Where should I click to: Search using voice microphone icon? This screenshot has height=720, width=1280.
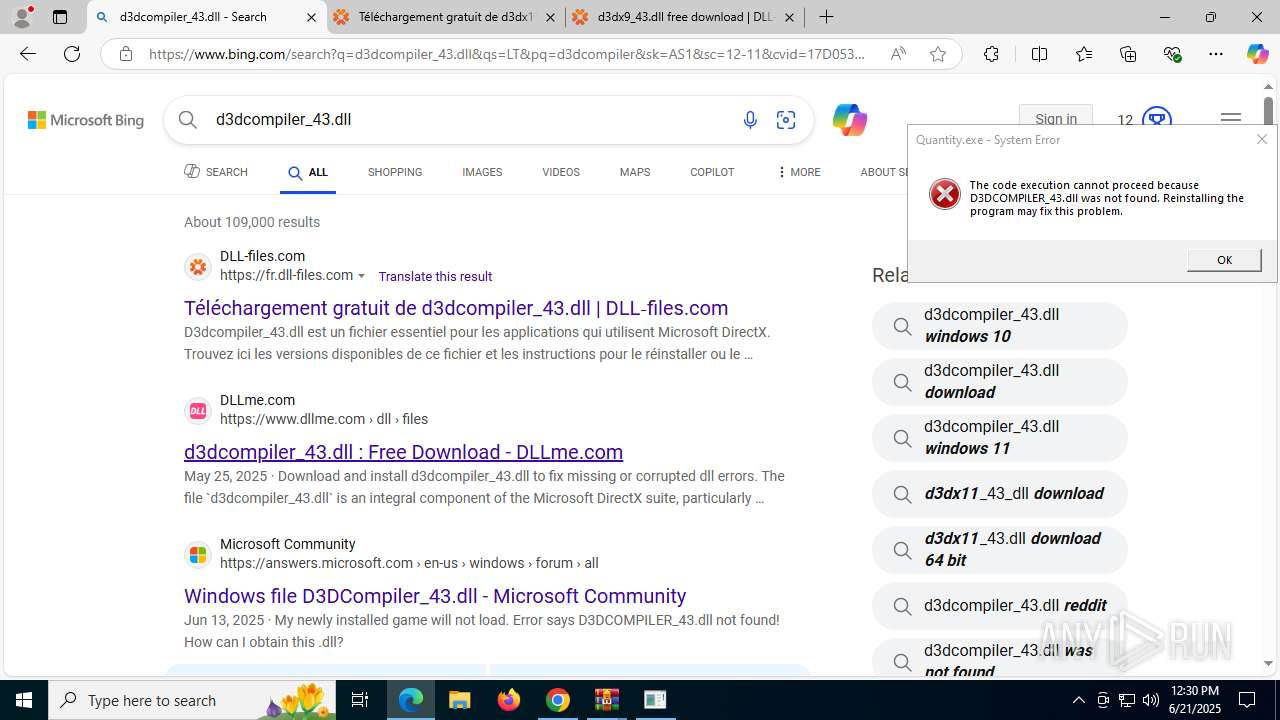click(x=750, y=120)
